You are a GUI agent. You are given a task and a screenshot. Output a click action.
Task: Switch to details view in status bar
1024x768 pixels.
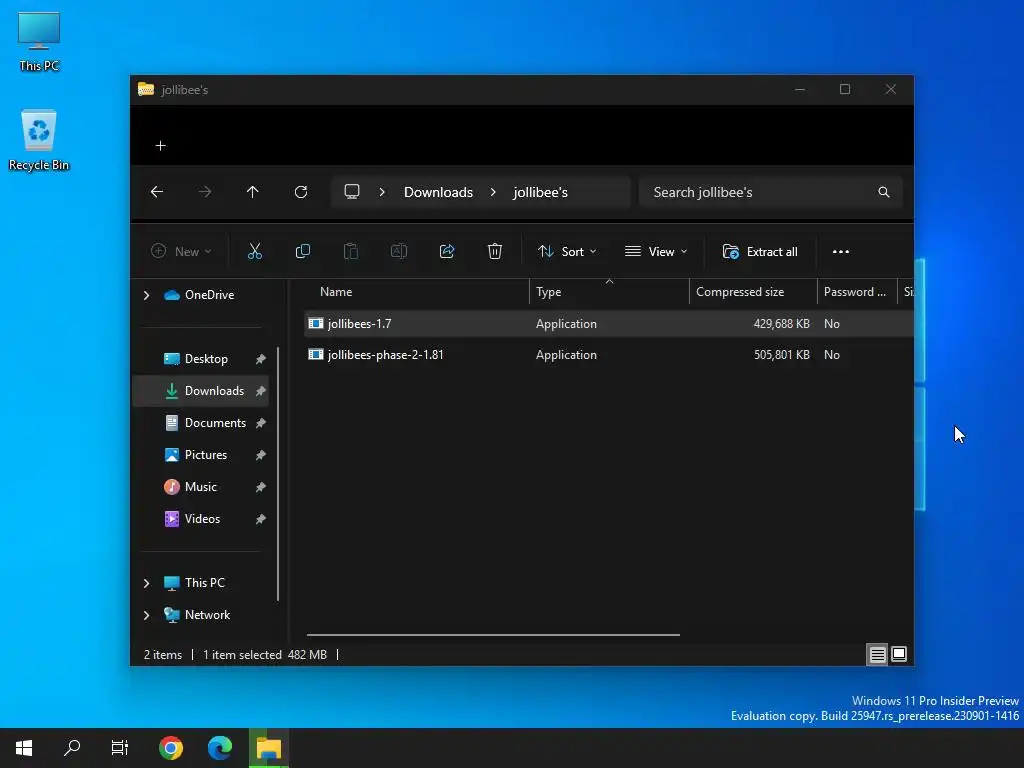pyautogui.click(x=877, y=654)
